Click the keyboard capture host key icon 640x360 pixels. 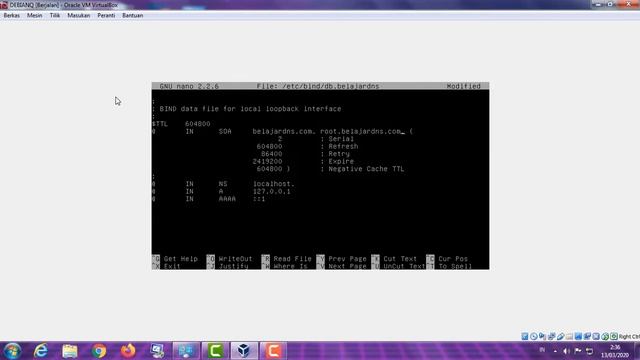pyautogui.click(x=614, y=336)
